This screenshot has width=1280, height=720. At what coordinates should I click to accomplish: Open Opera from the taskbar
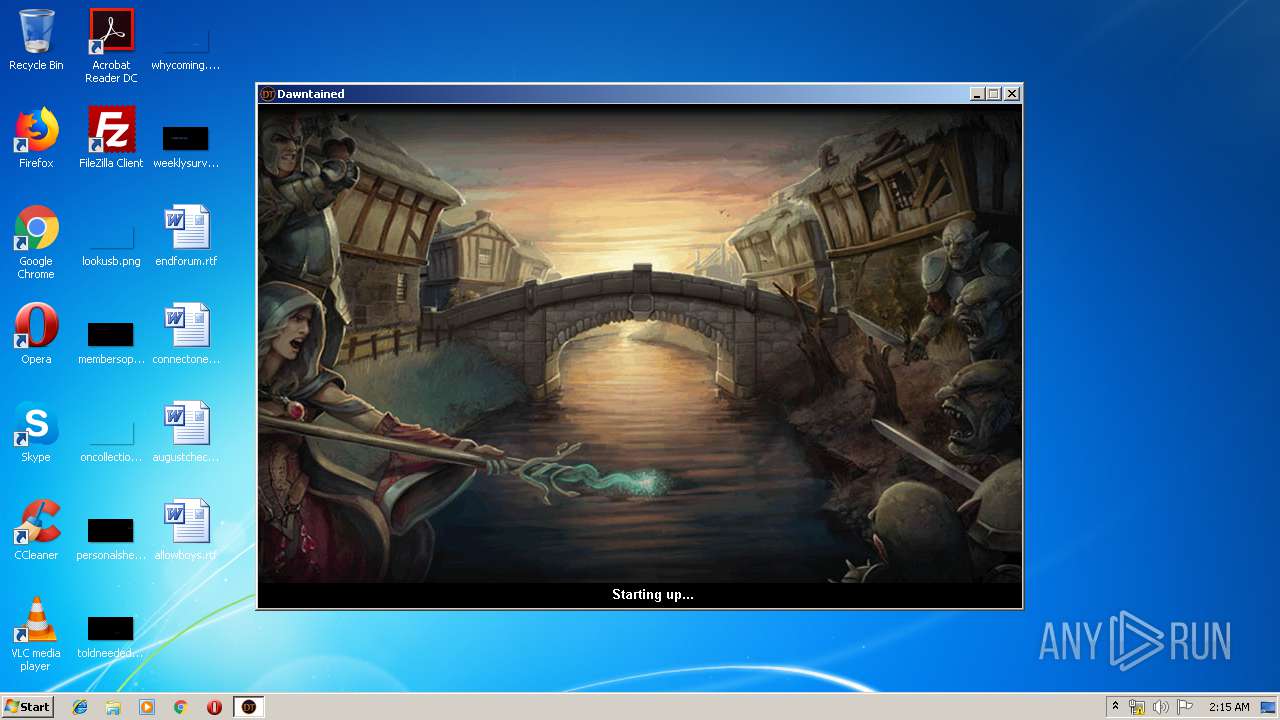(214, 707)
